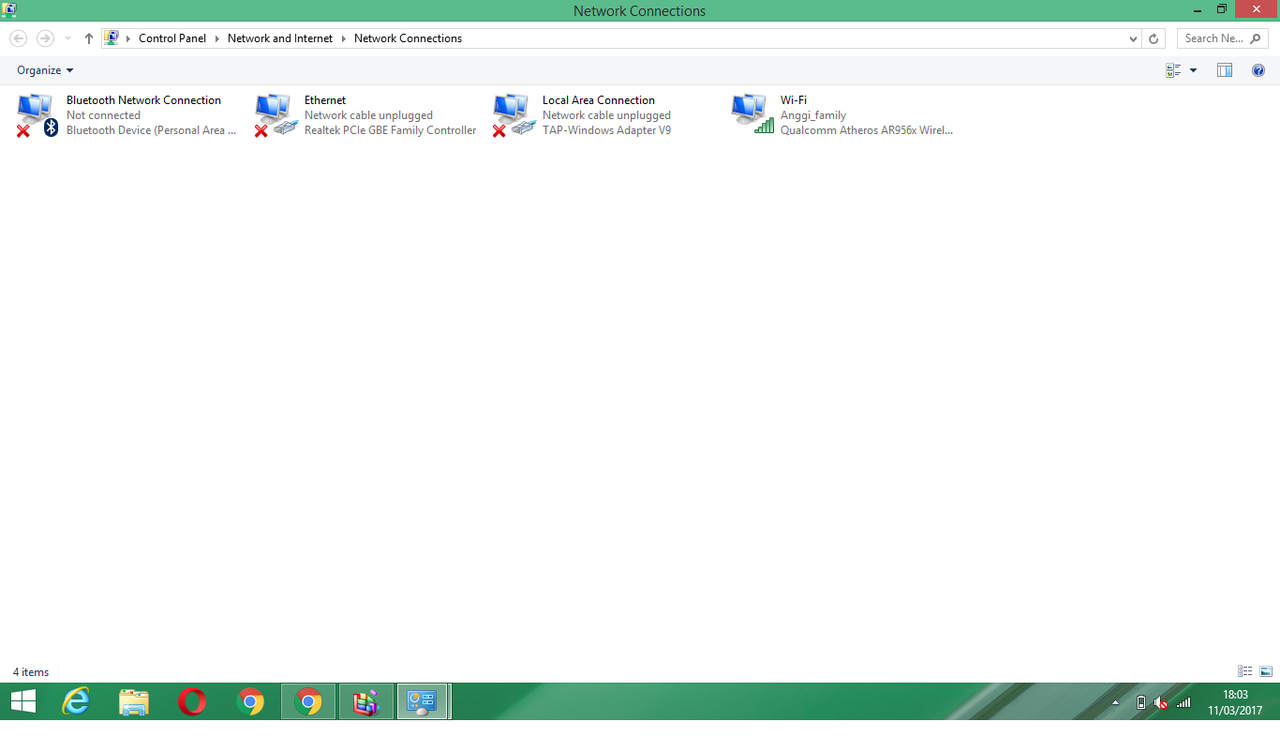Screen dimensions: 1280x737
Task: Click the Realtek PCIe GBE Family Controller text
Action: 390,130
